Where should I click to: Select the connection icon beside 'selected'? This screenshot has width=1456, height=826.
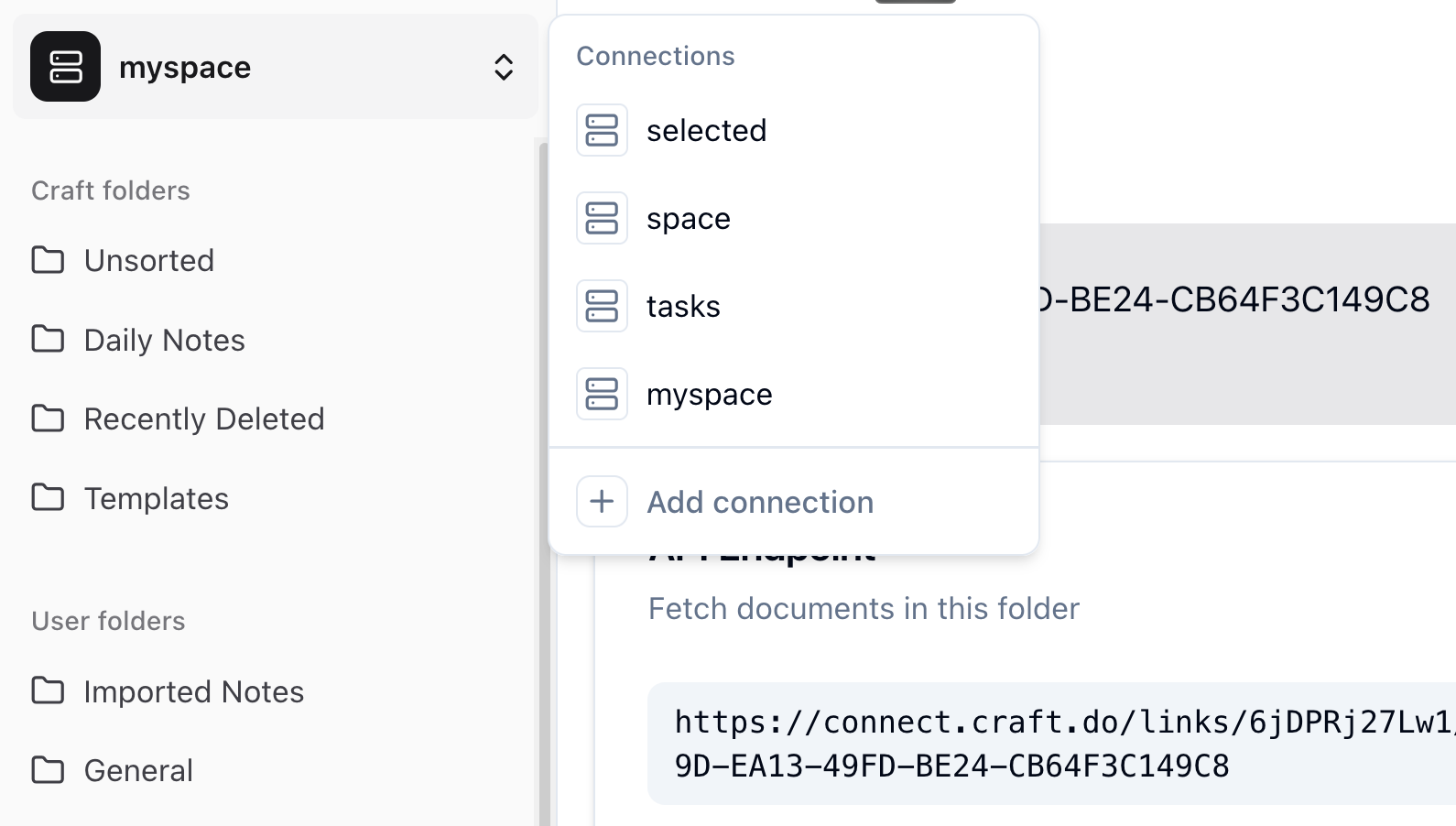pos(602,130)
